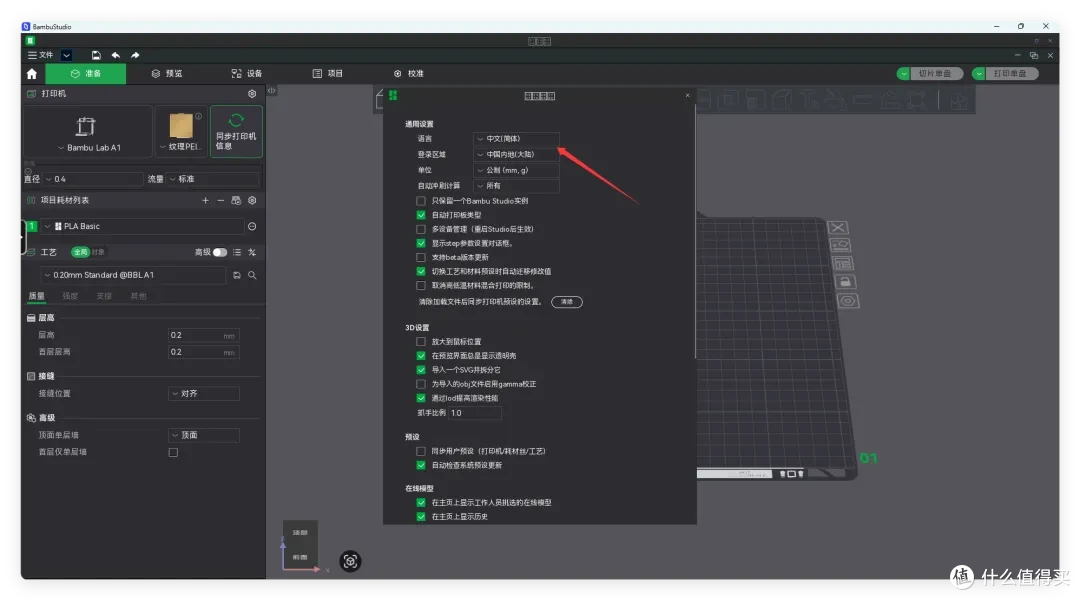Open the 0.20mm Standard @BBL A1 preset dropdown

point(133,275)
